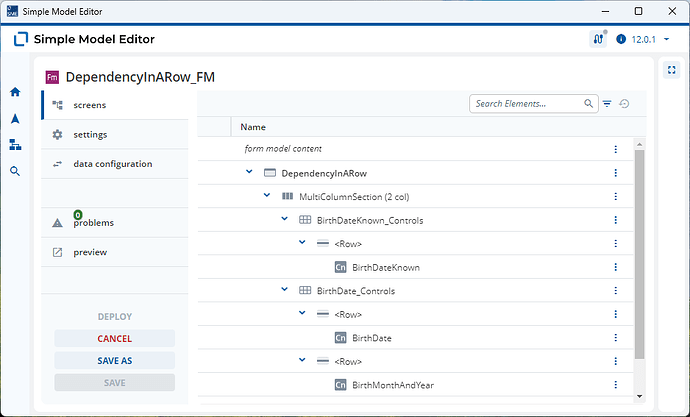The width and height of the screenshot is (690, 417).
Task: Open options menu for DependencyInARow row
Action: (616, 173)
